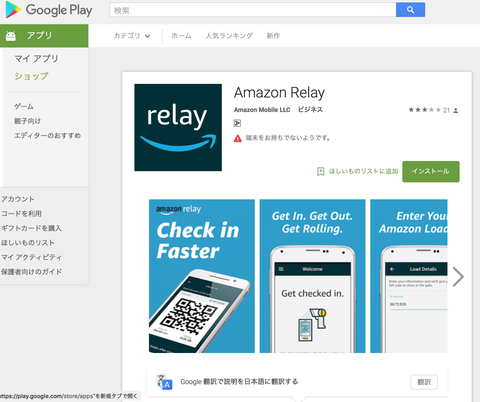Viewport: 480px width, 402px height.
Task: Click the 翻訳 button
Action: click(x=424, y=382)
